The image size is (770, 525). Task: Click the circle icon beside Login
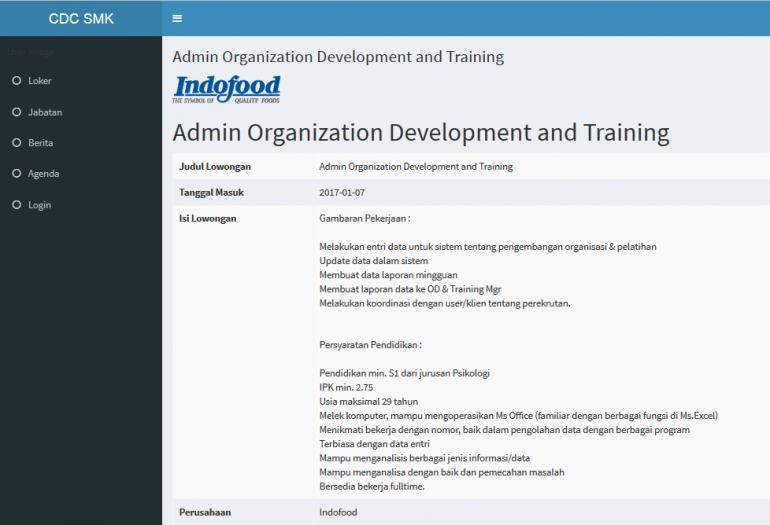(17, 205)
